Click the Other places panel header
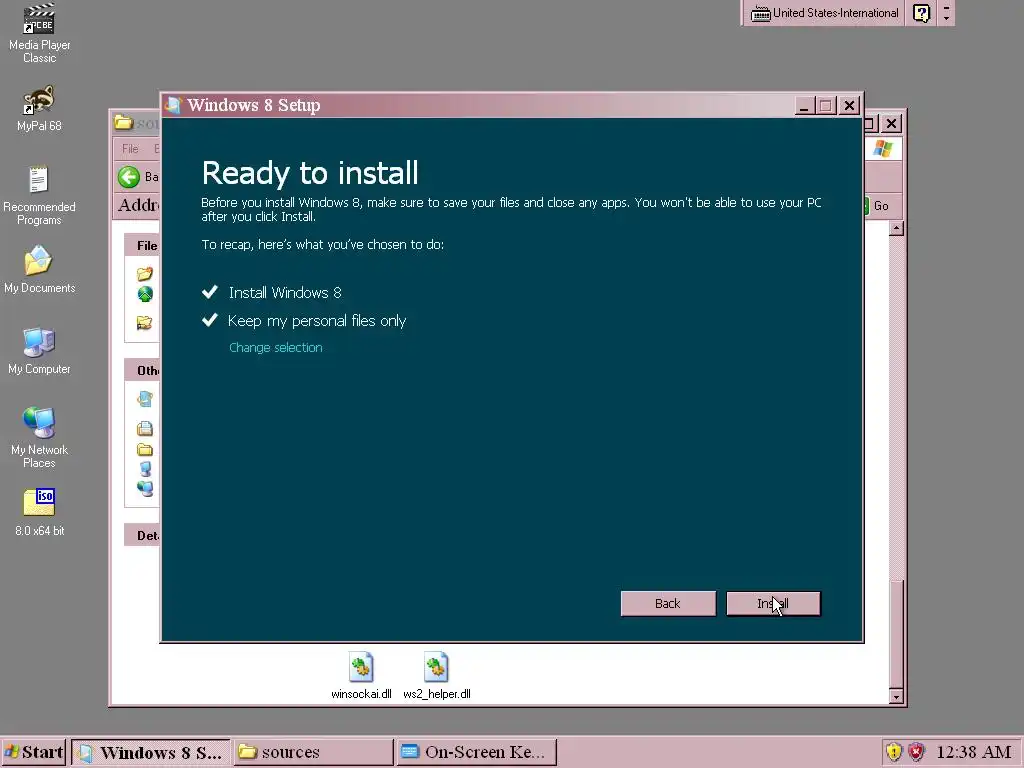The width and height of the screenshot is (1024, 768). [x=143, y=370]
